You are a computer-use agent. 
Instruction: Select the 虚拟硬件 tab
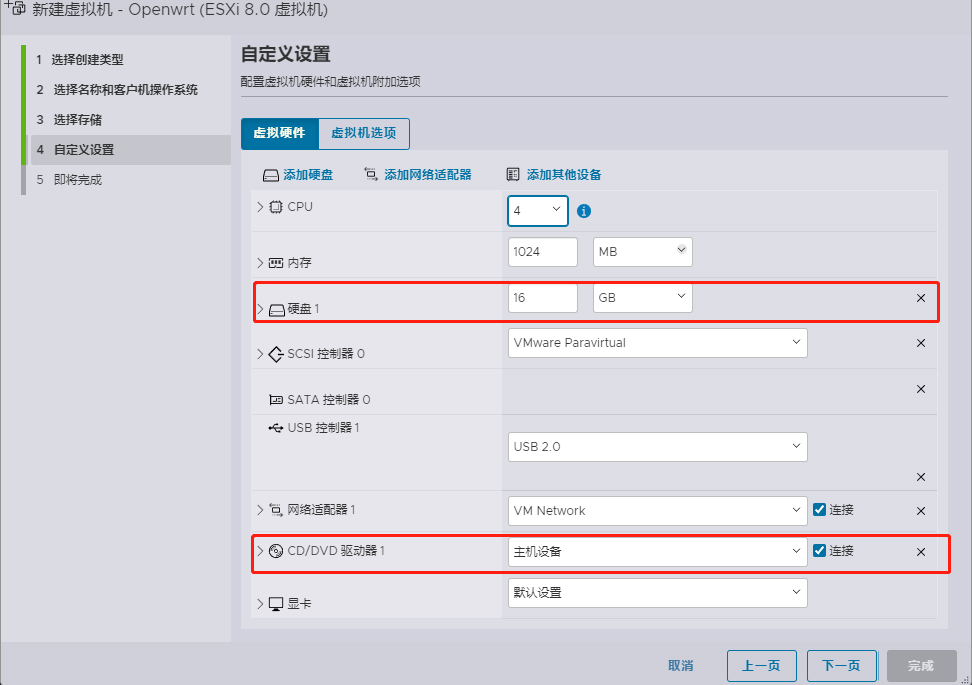coord(279,133)
